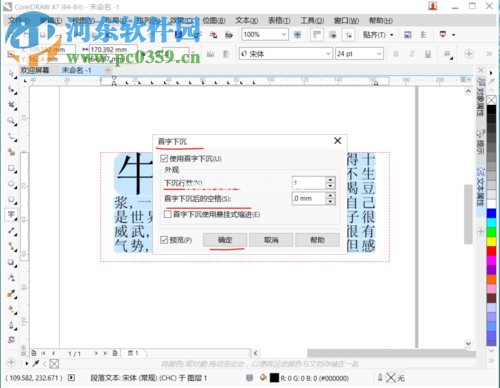Click the 下沉行数 number input field

coord(308,183)
